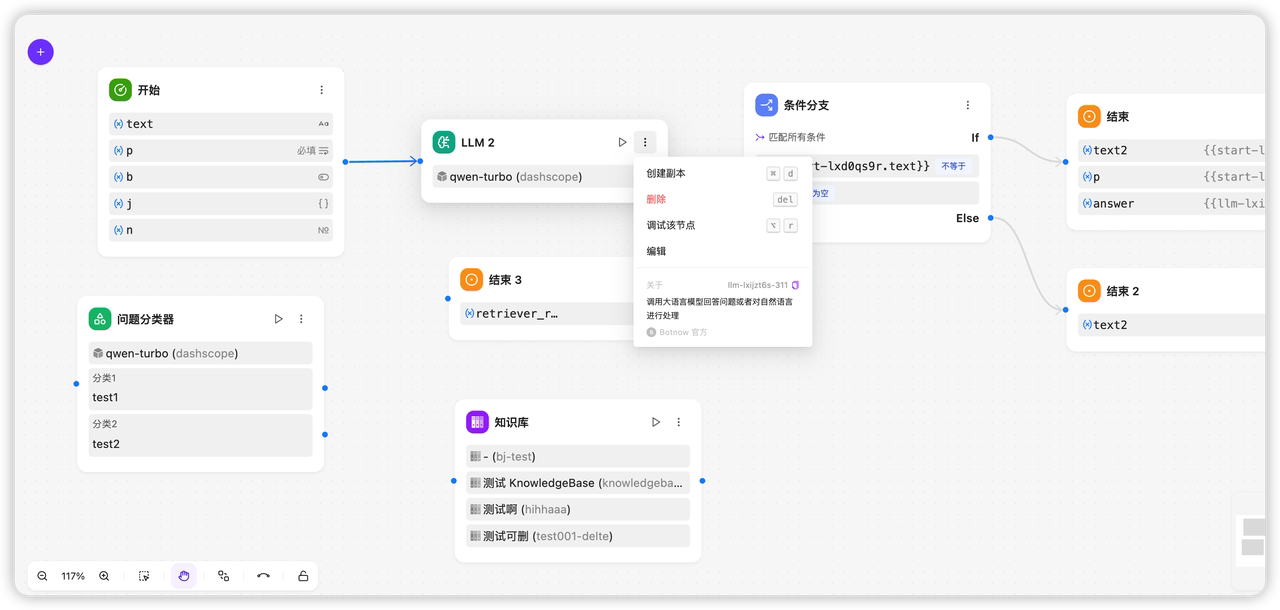Click the 分类1 test1 field

click(200, 389)
